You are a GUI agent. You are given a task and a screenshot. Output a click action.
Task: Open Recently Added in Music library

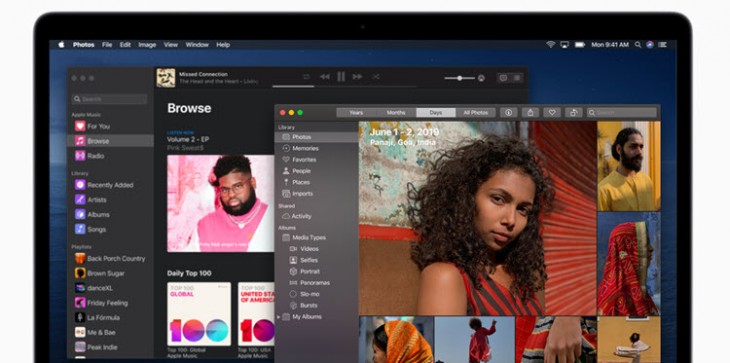coord(110,185)
